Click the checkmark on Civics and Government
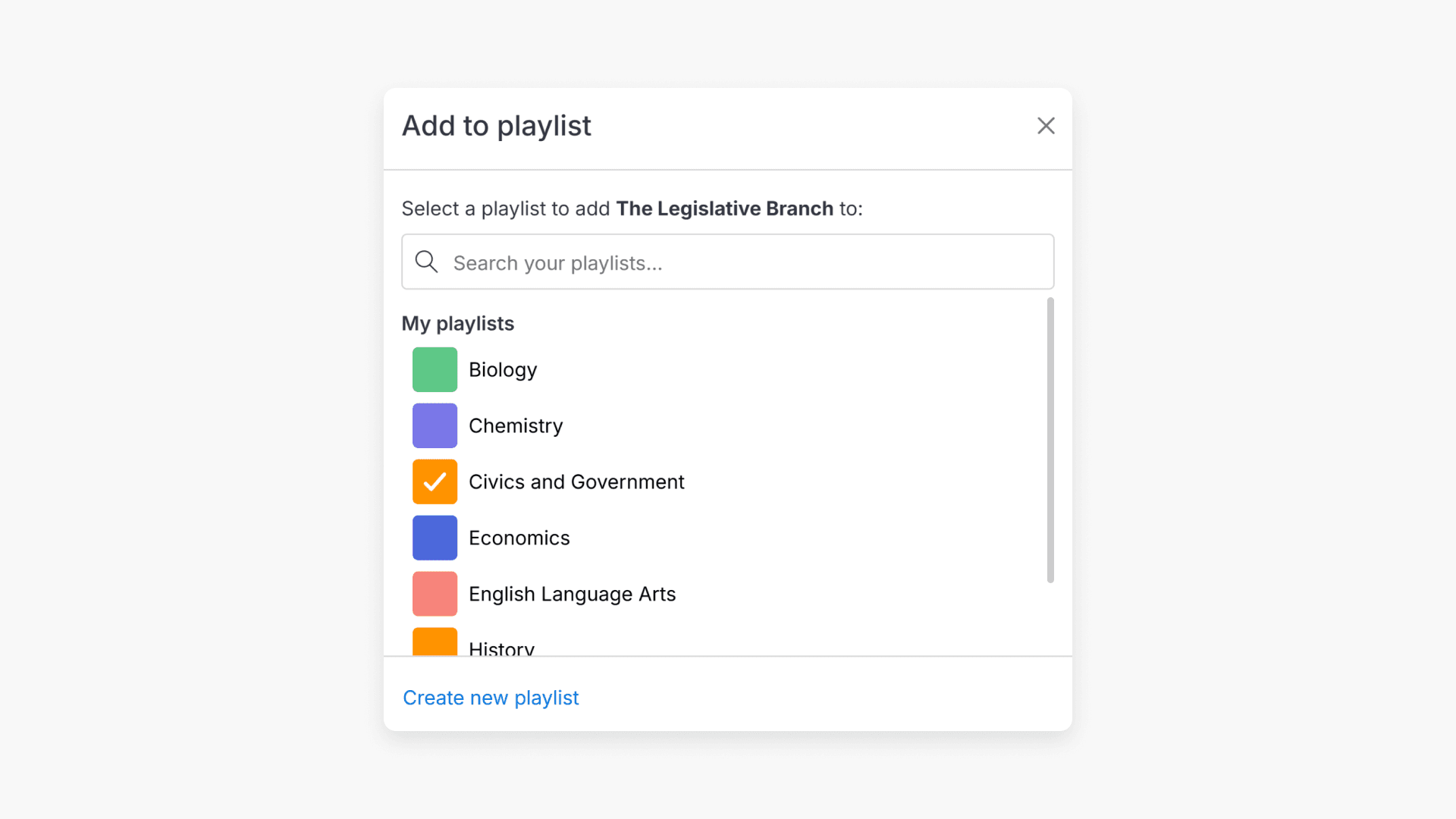The image size is (1456, 819). pos(435,482)
